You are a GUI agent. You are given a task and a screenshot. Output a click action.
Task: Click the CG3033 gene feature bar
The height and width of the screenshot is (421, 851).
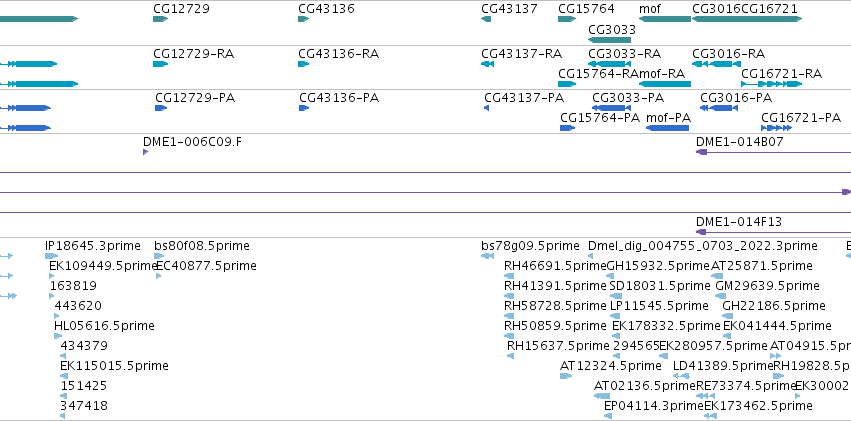pyautogui.click(x=609, y=40)
